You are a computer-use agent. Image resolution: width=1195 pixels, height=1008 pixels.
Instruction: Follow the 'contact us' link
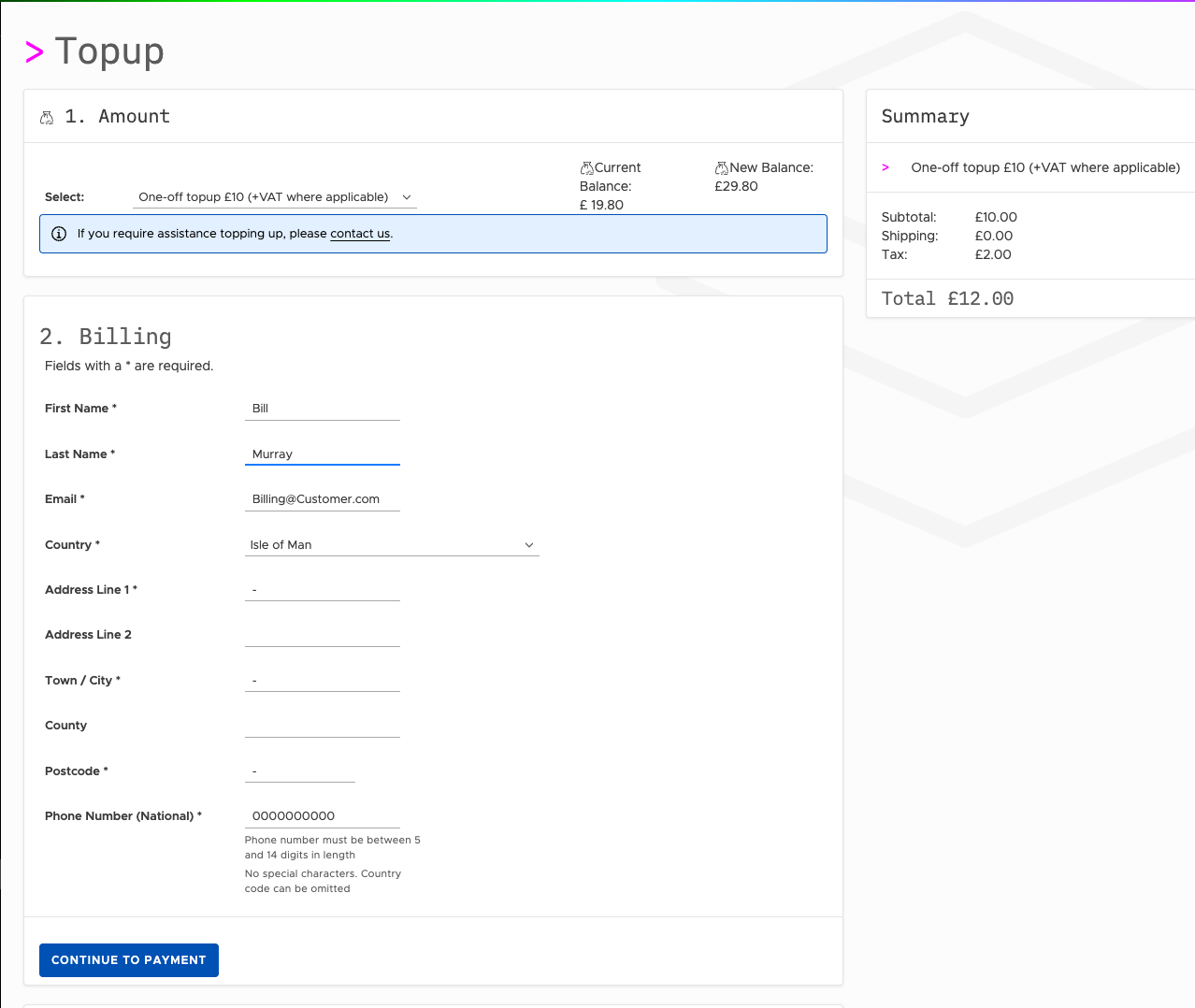pos(360,234)
